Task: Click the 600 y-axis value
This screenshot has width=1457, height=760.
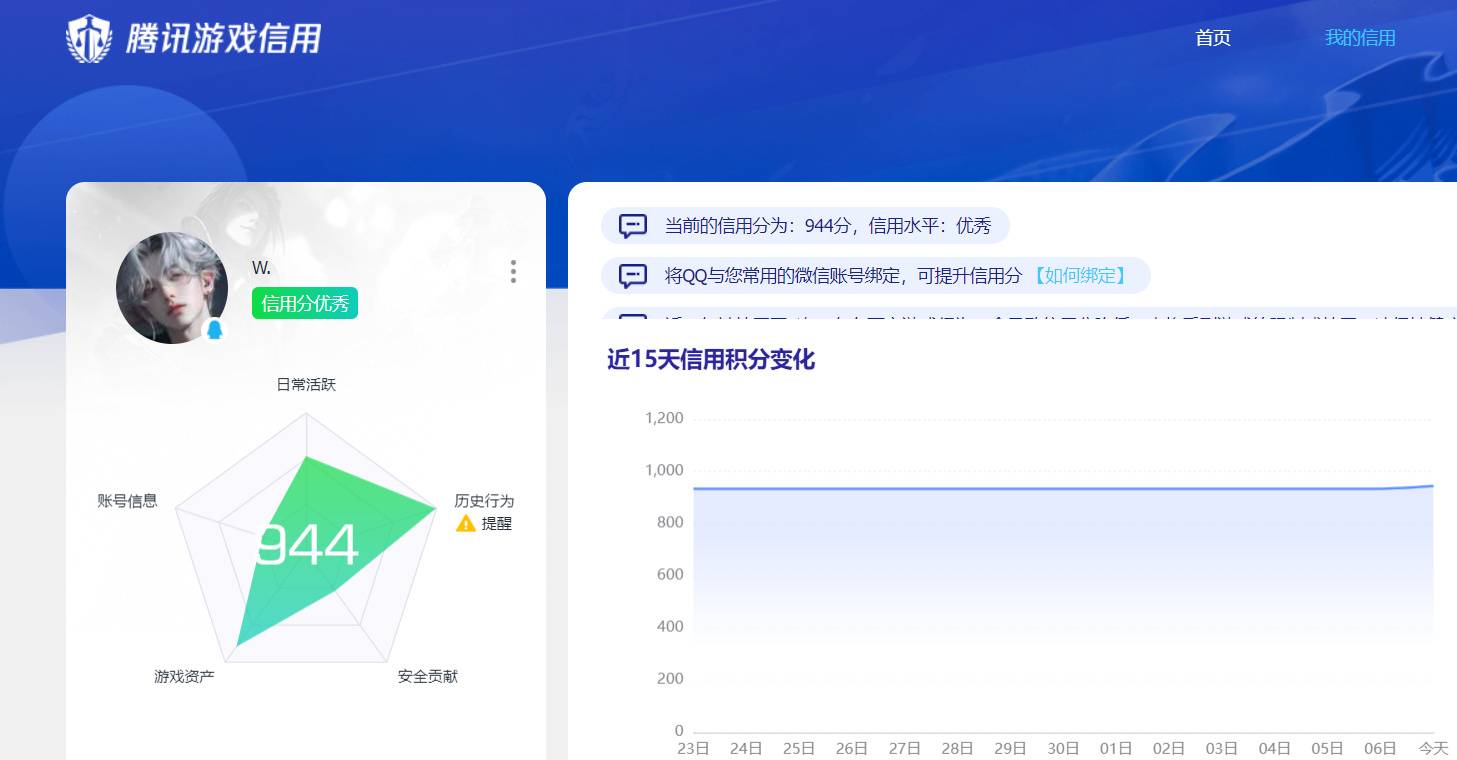Action: click(671, 574)
